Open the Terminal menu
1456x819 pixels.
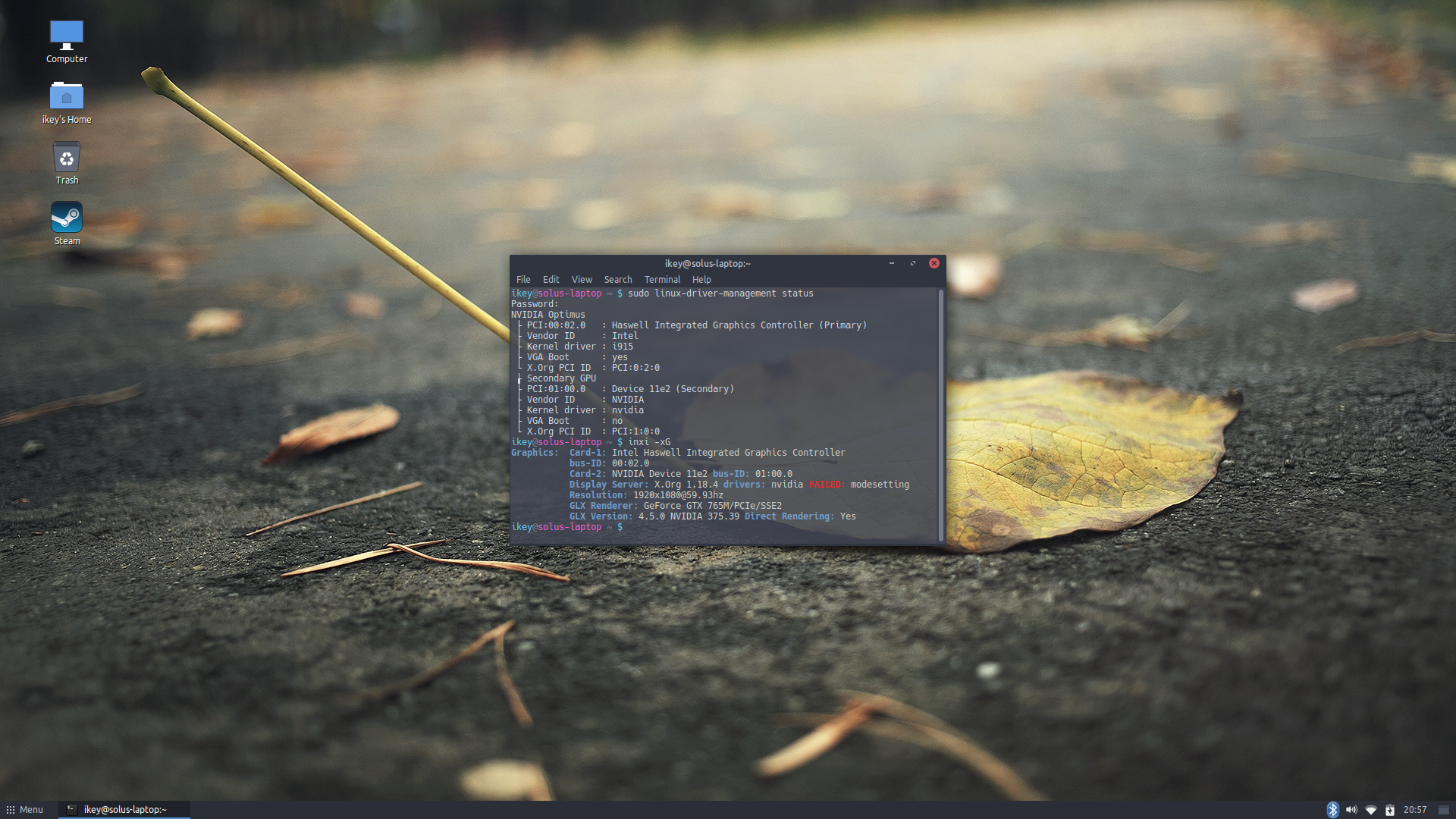pyautogui.click(x=662, y=280)
